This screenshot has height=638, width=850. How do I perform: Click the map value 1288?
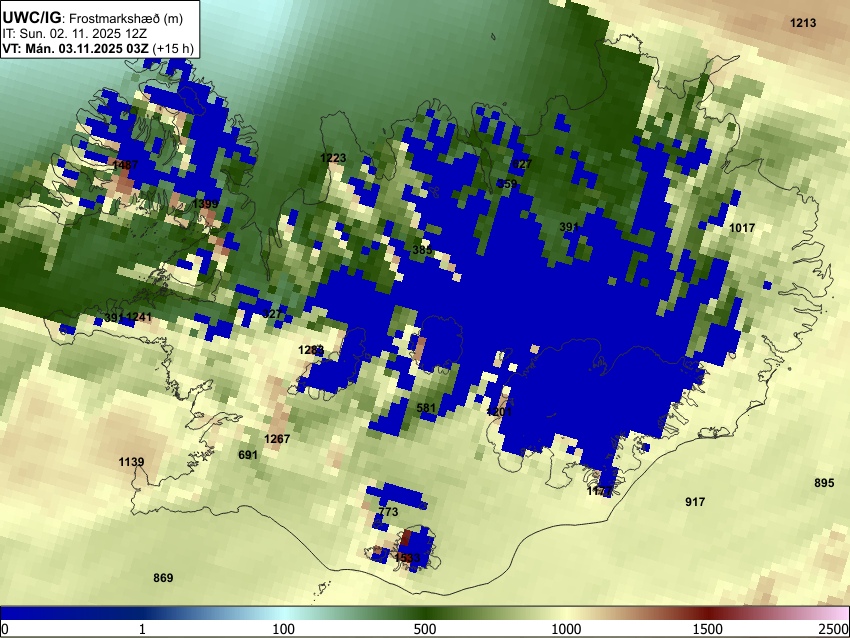pyautogui.click(x=311, y=350)
